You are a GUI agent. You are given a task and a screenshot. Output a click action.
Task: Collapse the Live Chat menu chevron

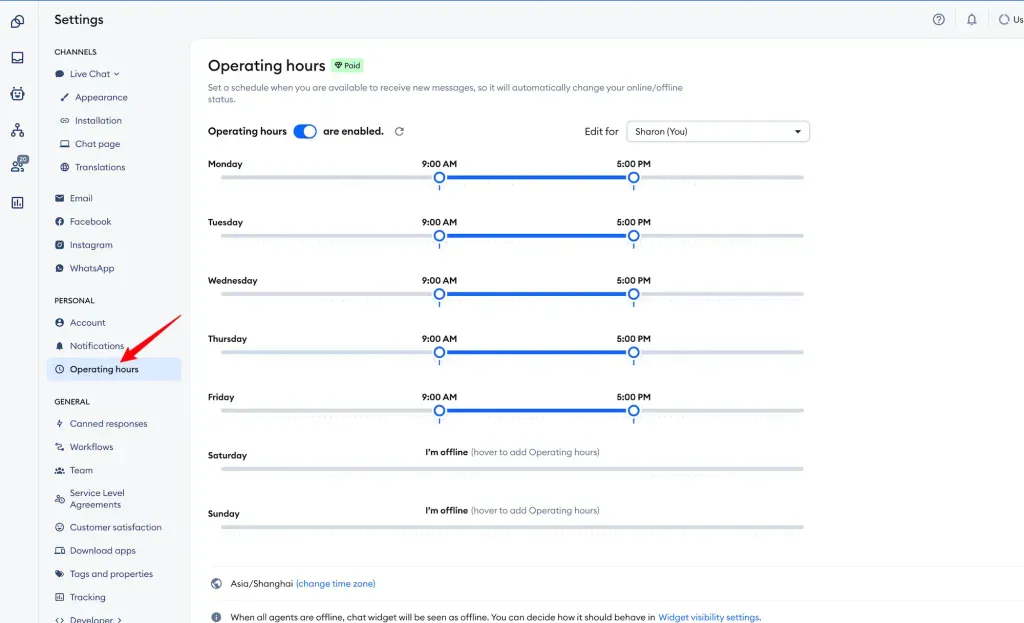pyautogui.click(x=116, y=74)
